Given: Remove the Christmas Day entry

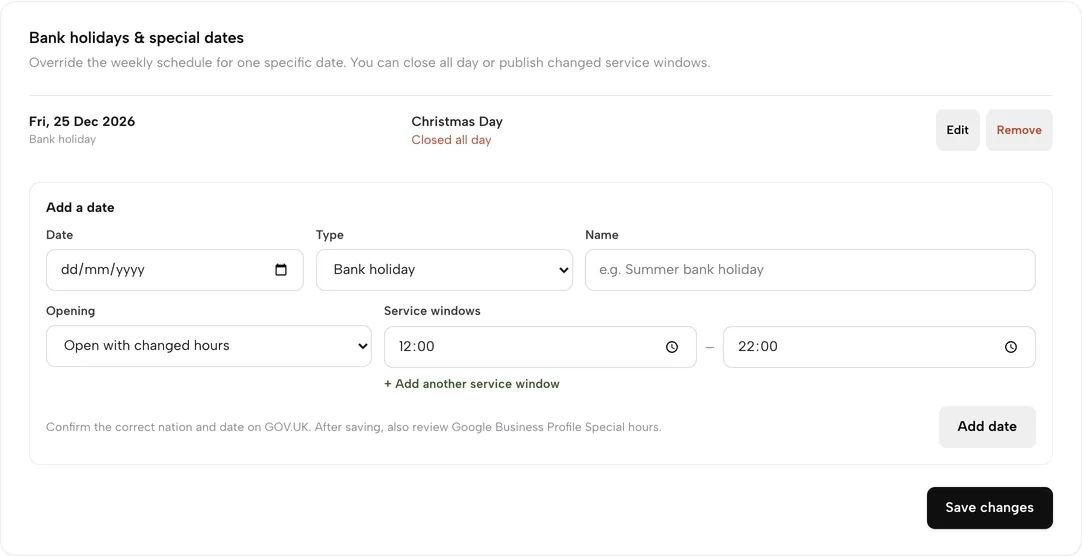Looking at the screenshot, I should (1019, 130).
